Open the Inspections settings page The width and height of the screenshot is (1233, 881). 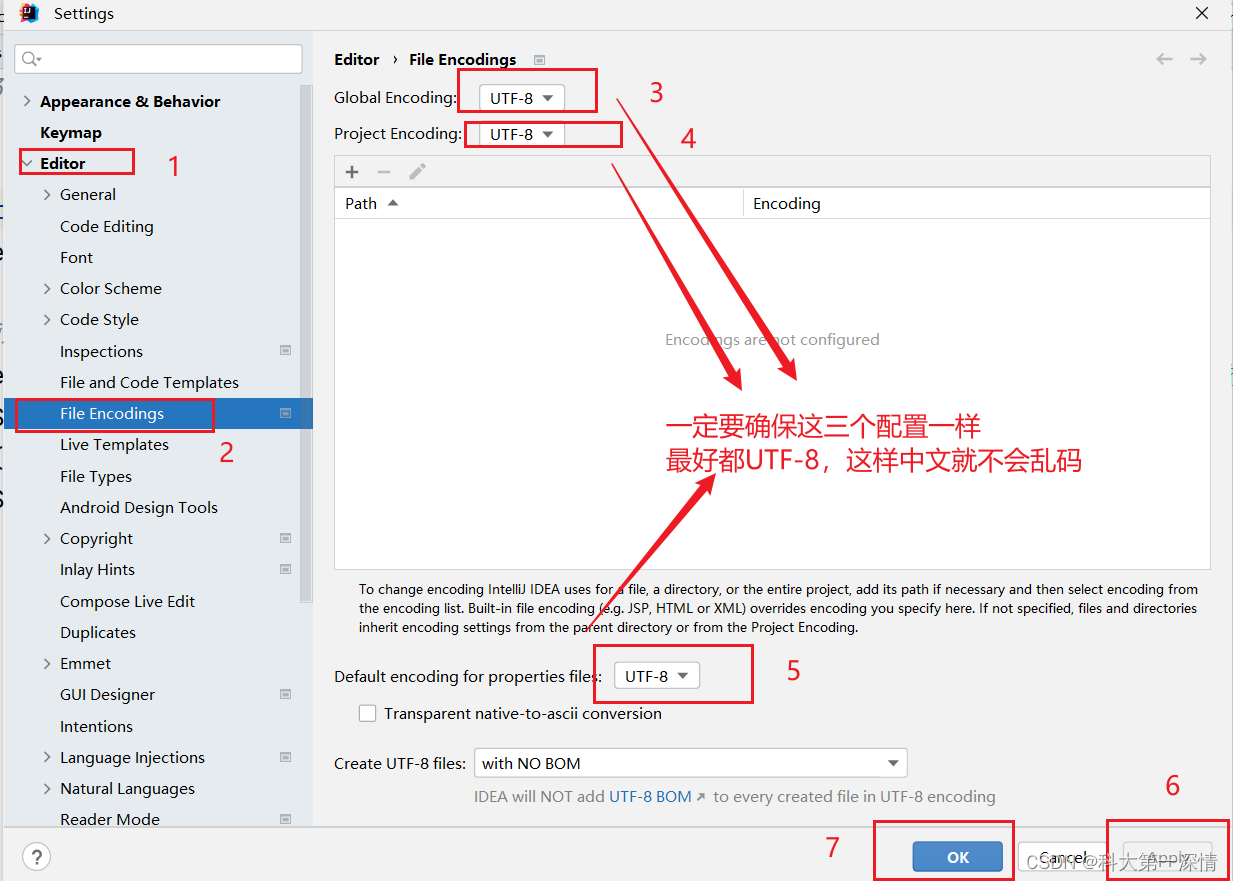click(101, 351)
